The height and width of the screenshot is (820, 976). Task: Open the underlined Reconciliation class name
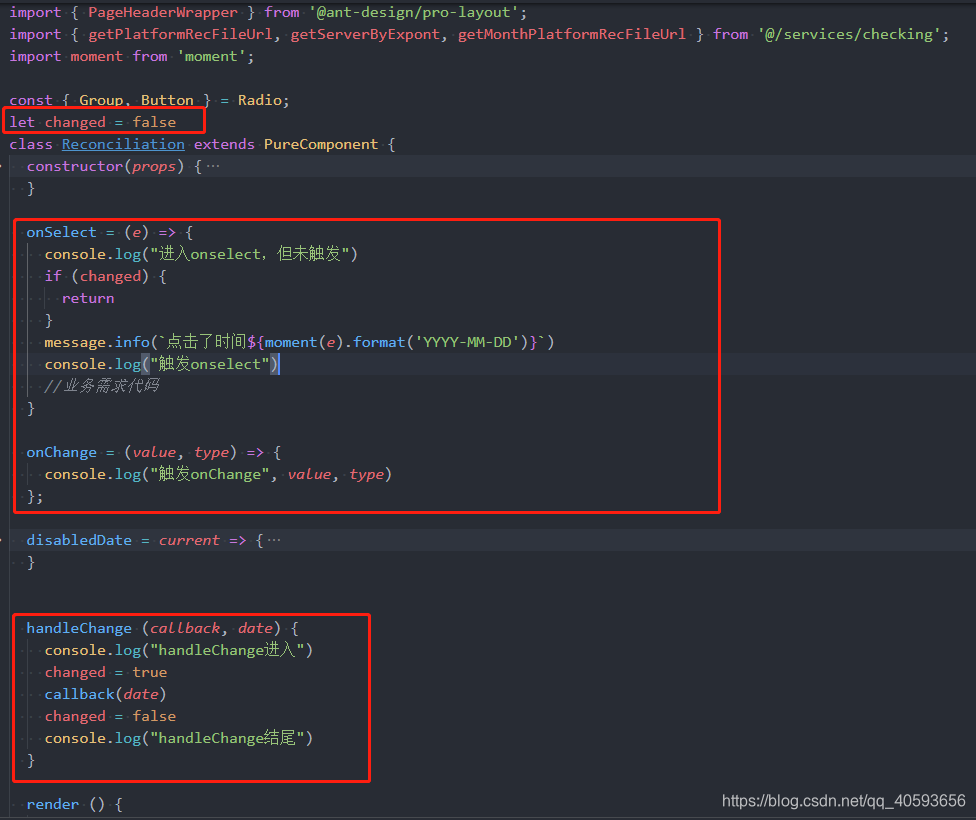click(123, 144)
